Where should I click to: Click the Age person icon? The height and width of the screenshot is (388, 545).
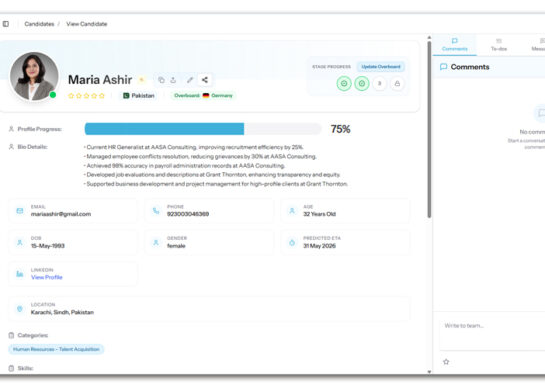[292, 211]
